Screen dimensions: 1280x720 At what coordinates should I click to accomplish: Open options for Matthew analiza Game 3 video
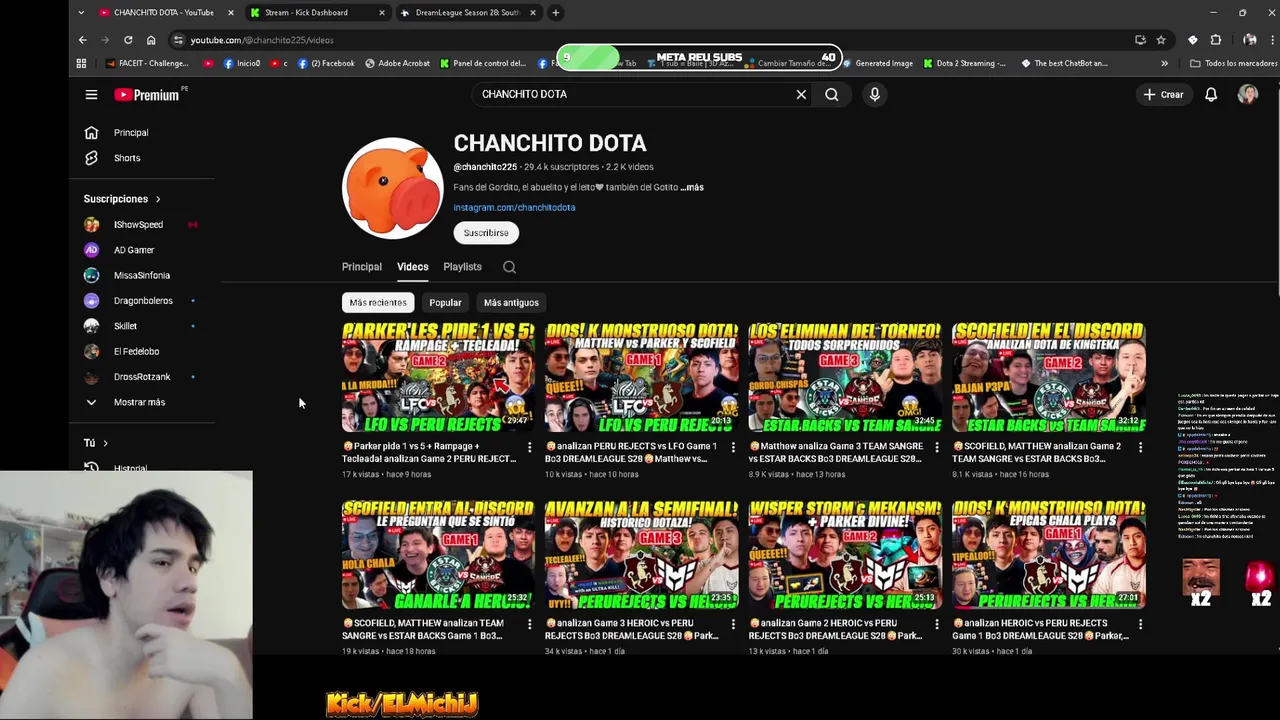[937, 447]
